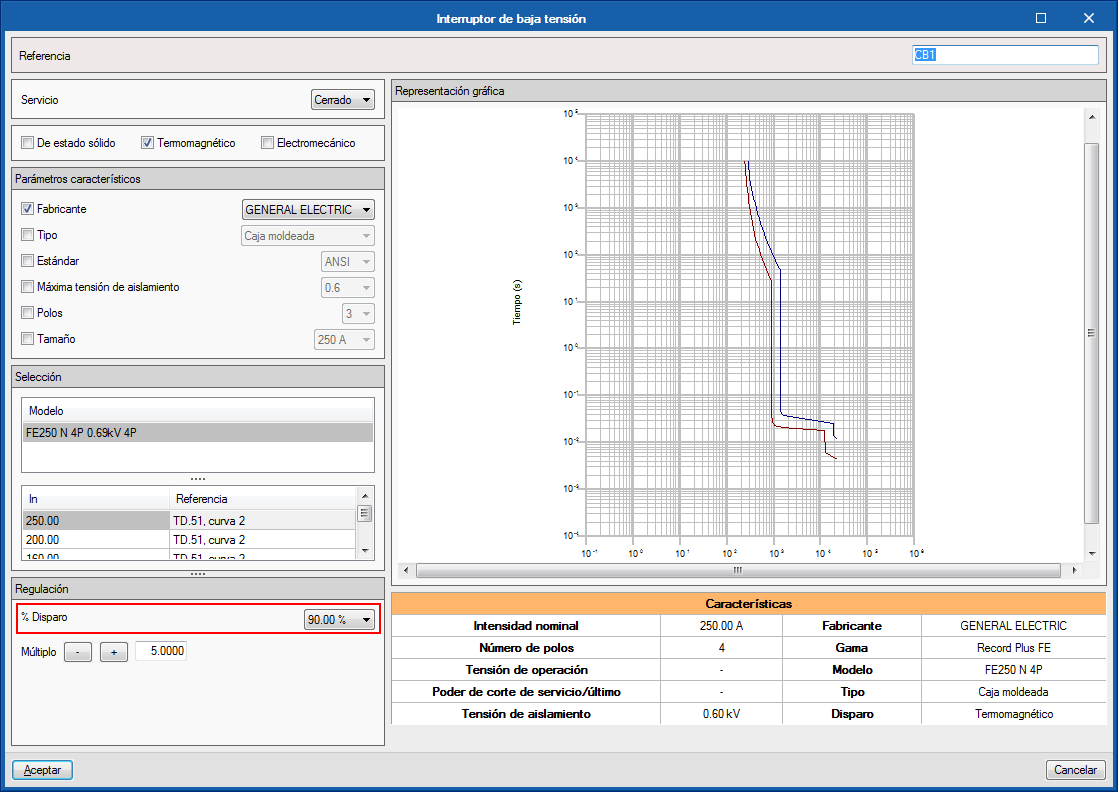Image resolution: width=1118 pixels, height=792 pixels.
Task: Click the Intensidad nominal value 250.00 A
Action: point(721,626)
